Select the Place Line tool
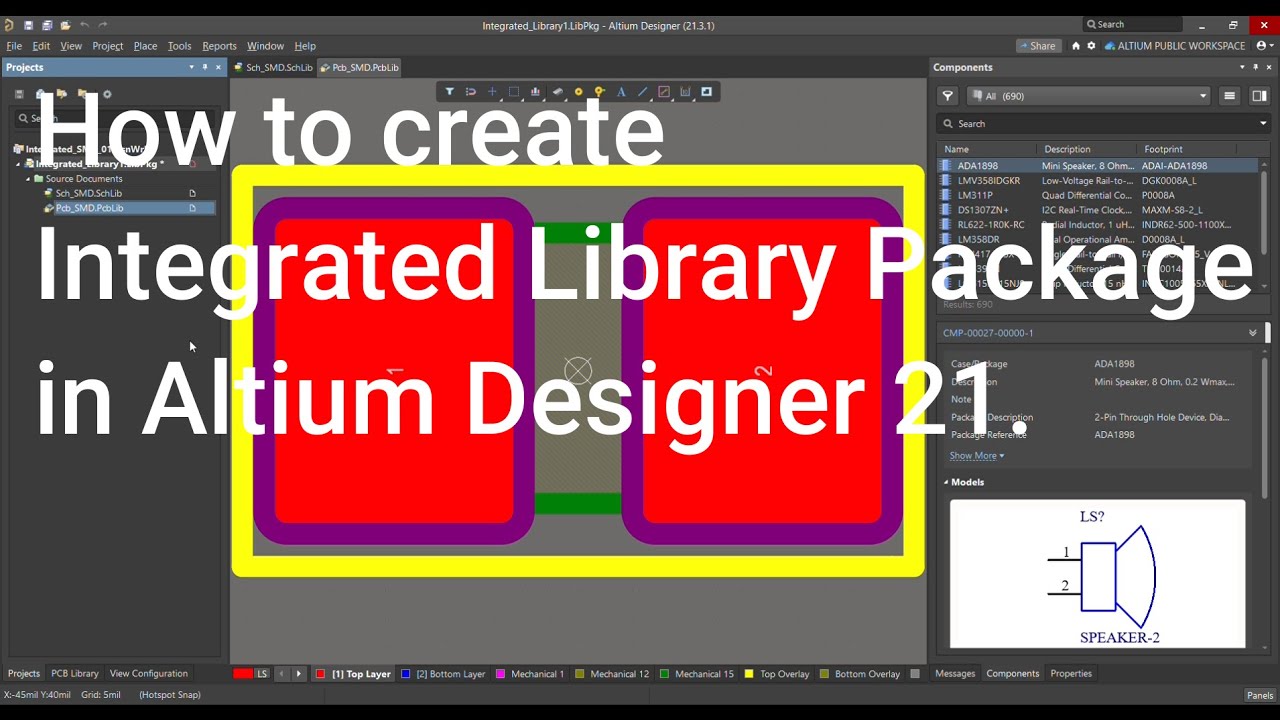The width and height of the screenshot is (1280, 720). pos(642,92)
